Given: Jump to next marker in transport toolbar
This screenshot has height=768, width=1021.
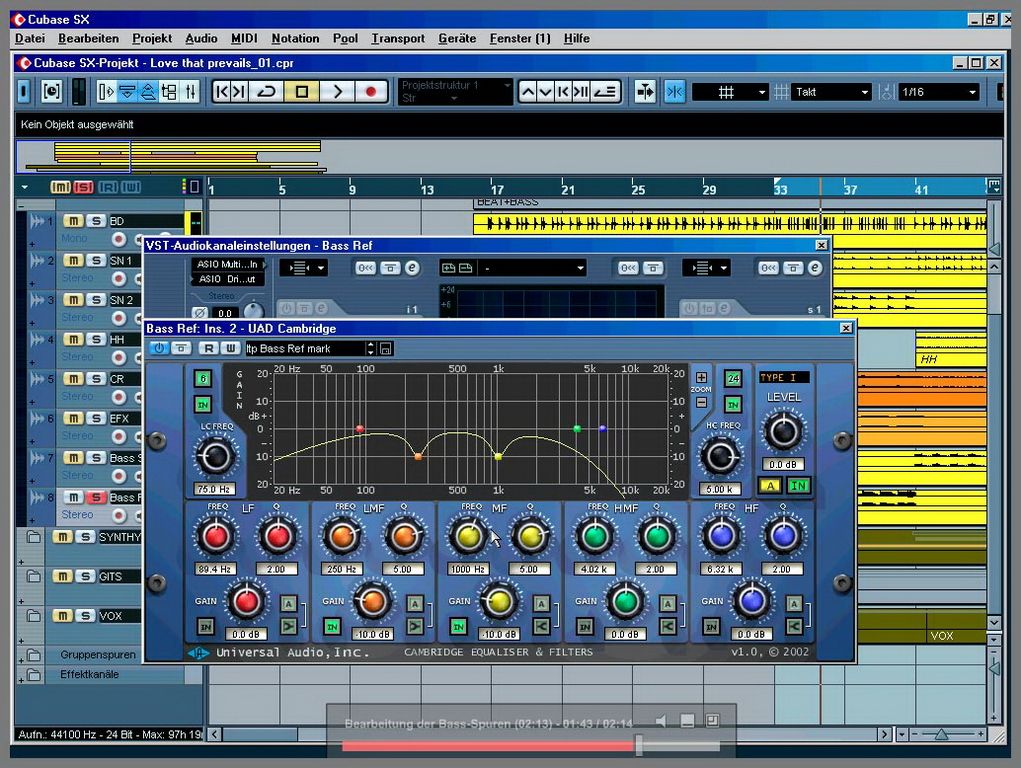Looking at the screenshot, I should pyautogui.click(x=240, y=92).
